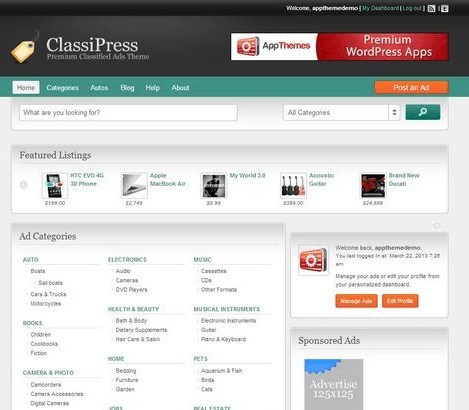Open the Fiction subcategory
The width and height of the screenshot is (469, 410).
pyautogui.click(x=39, y=353)
